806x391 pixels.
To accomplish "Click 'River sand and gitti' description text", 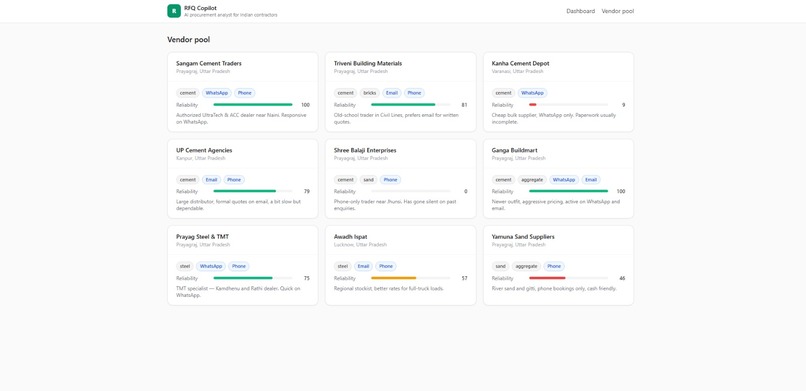I will 554,288.
